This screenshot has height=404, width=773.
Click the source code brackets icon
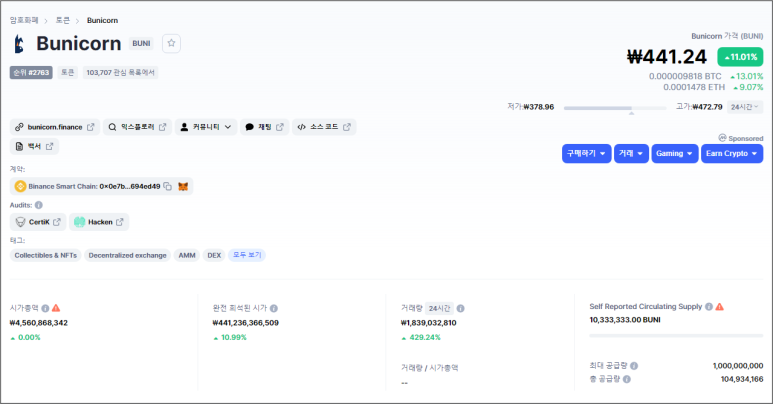coord(301,127)
